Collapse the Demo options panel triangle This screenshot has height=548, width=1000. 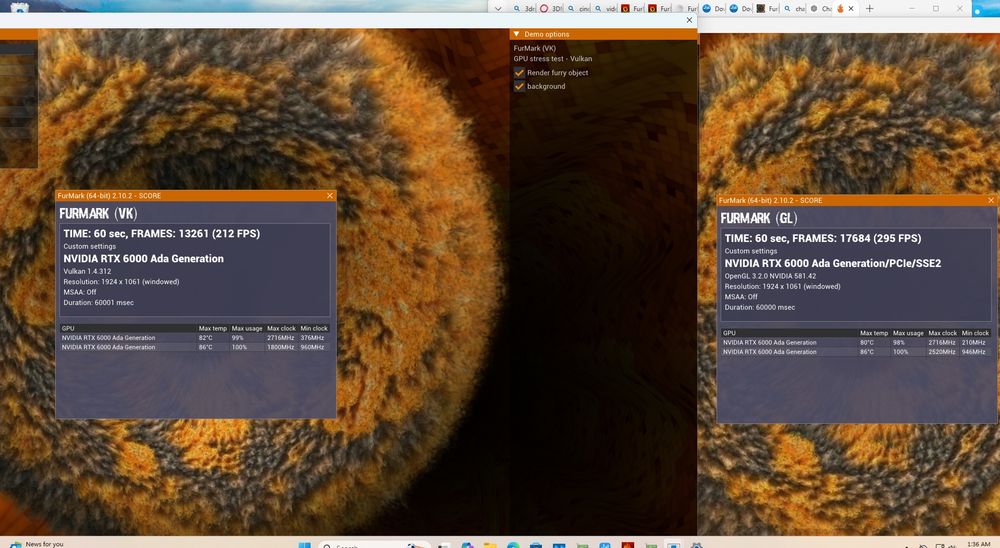(x=516, y=34)
